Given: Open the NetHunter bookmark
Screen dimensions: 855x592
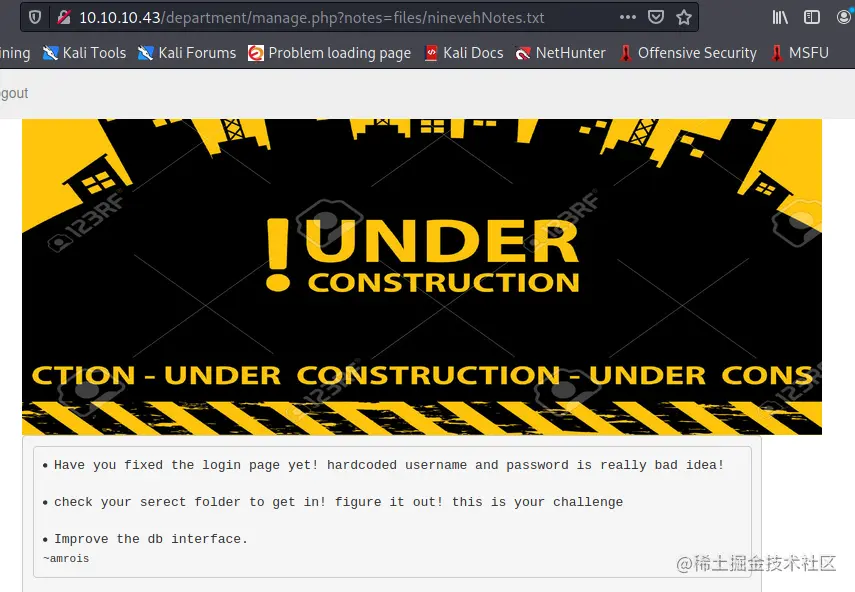Looking at the screenshot, I should (x=561, y=53).
